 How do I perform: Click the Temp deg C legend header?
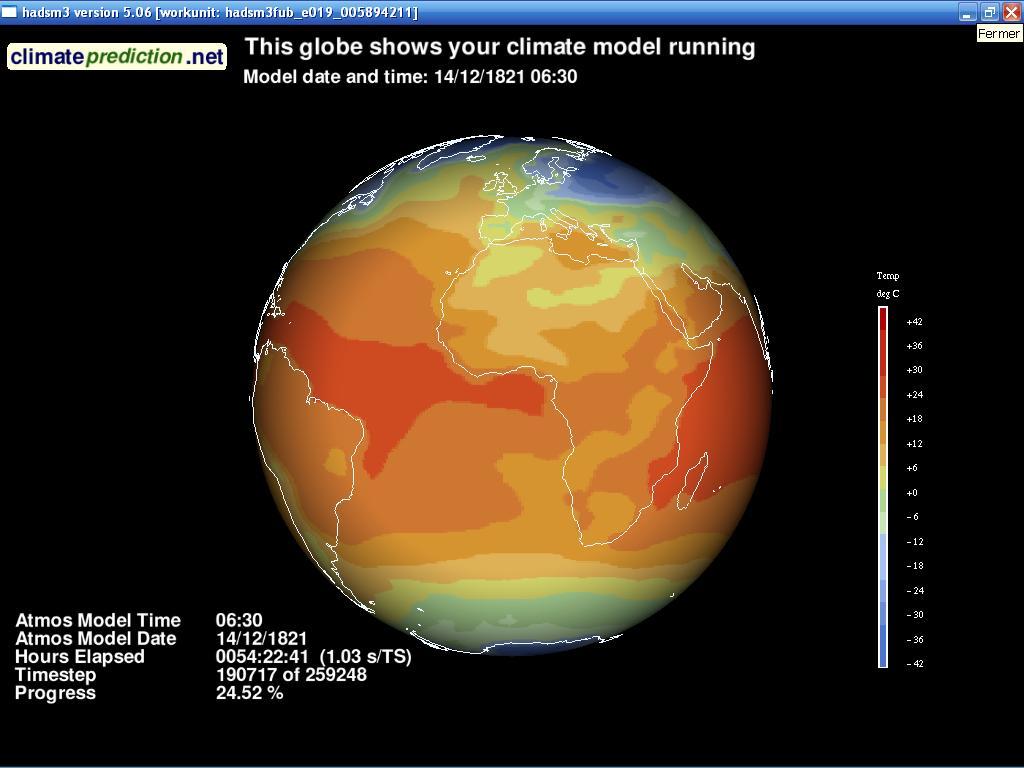[x=888, y=284]
